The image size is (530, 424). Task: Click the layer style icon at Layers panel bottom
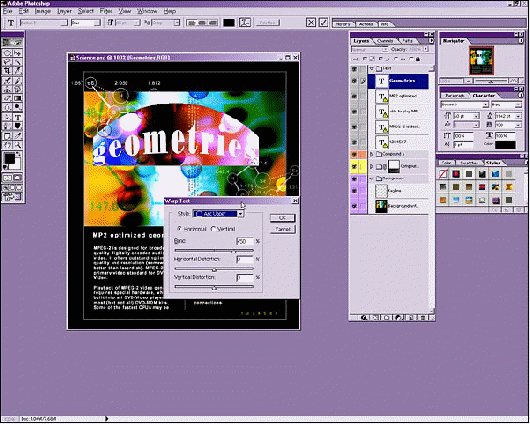coord(364,317)
